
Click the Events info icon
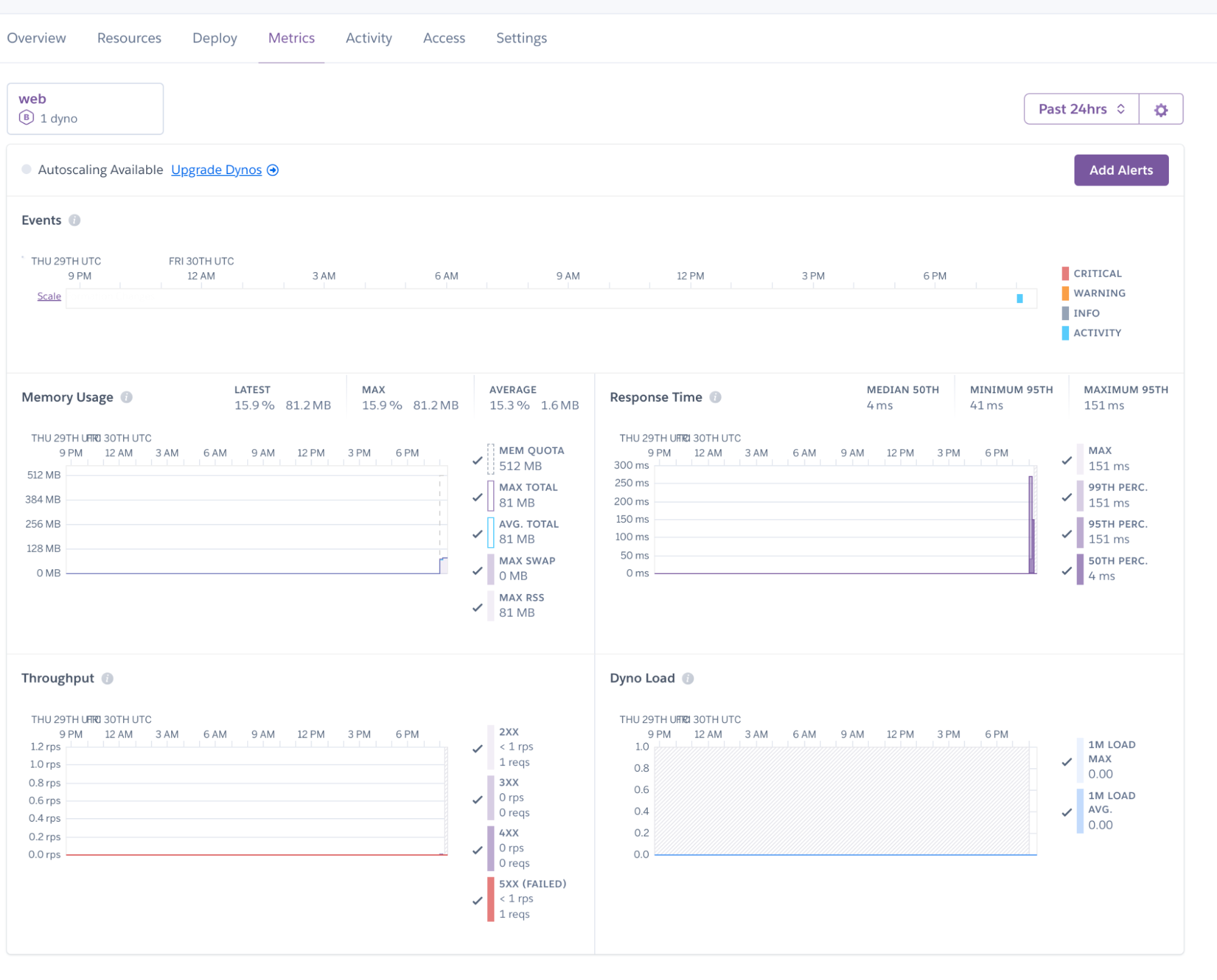click(x=75, y=220)
